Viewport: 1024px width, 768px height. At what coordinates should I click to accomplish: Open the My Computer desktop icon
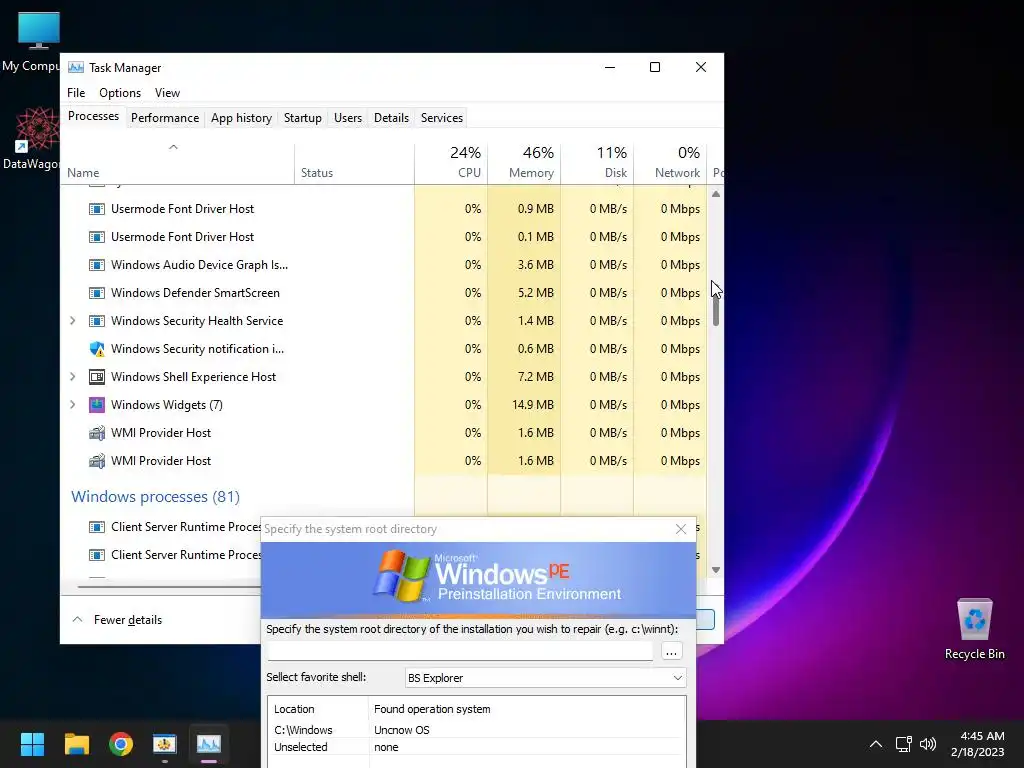pyautogui.click(x=38, y=40)
